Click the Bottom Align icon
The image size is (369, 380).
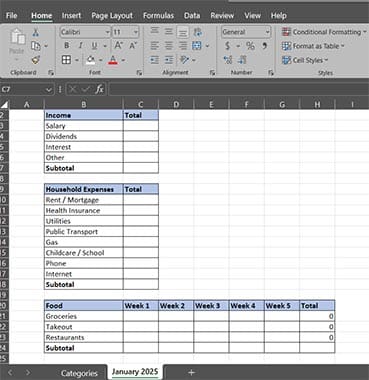click(x=183, y=32)
